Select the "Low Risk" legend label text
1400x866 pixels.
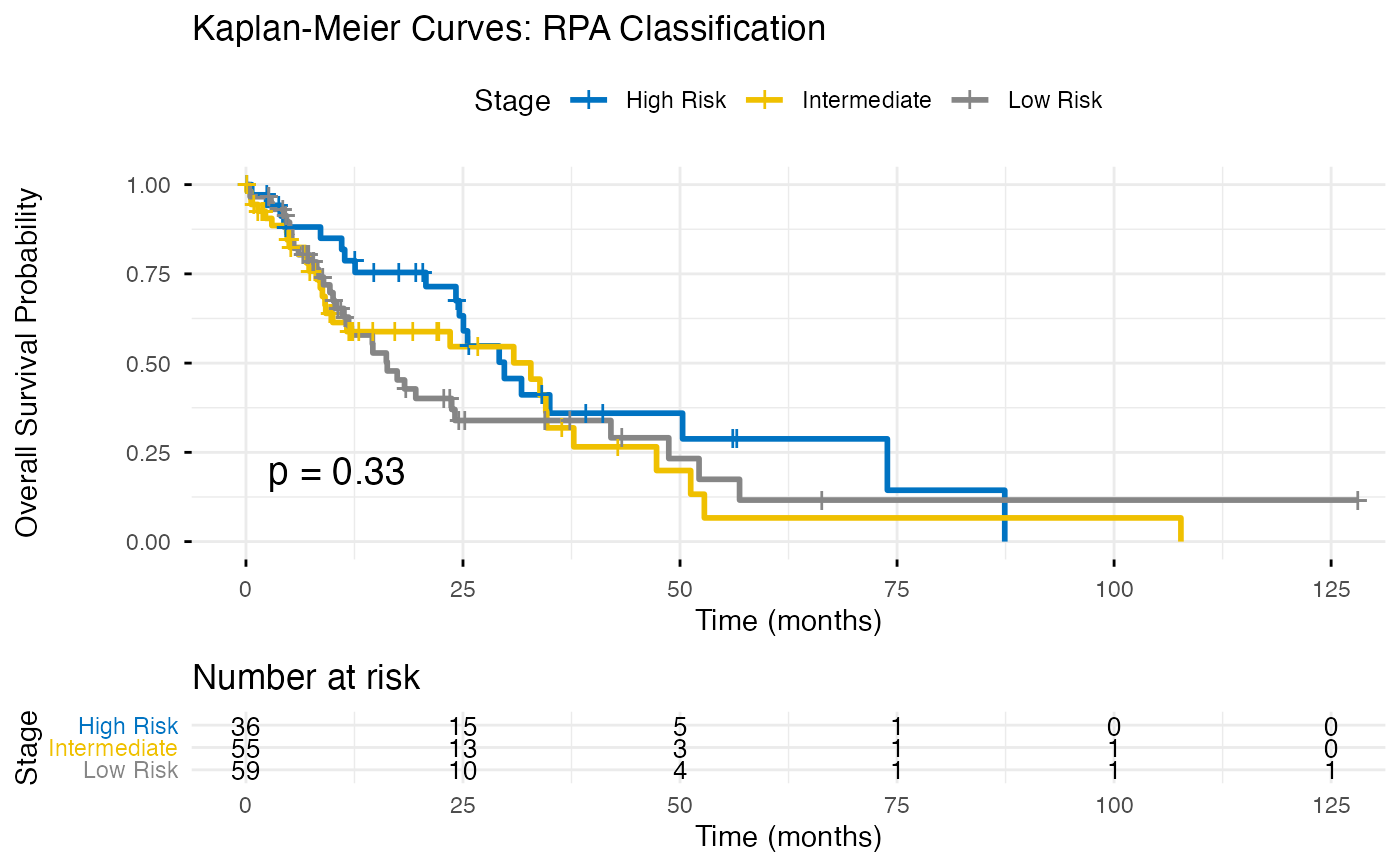click(1054, 100)
